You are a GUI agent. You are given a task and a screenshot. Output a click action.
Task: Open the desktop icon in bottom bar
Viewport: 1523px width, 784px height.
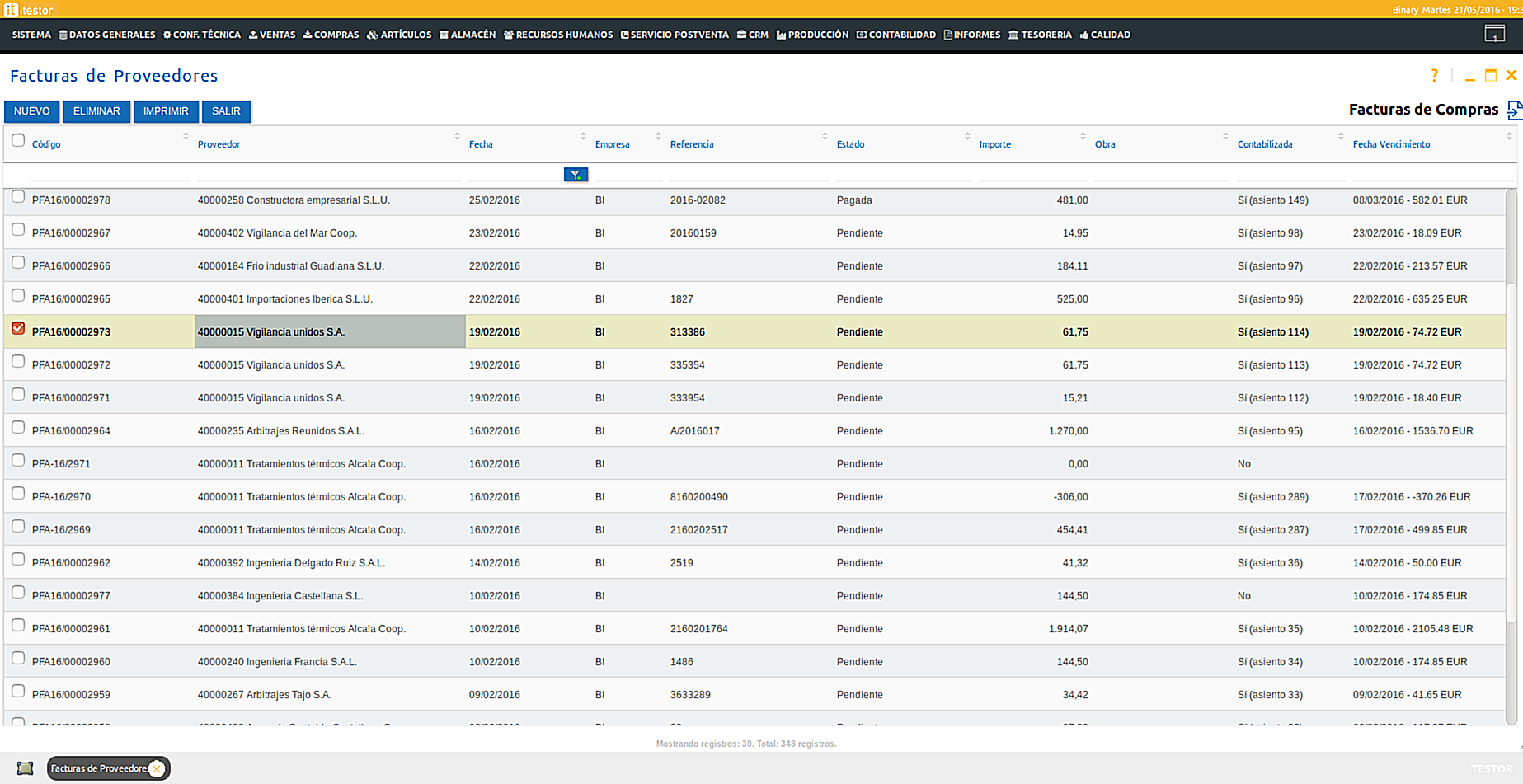26,768
